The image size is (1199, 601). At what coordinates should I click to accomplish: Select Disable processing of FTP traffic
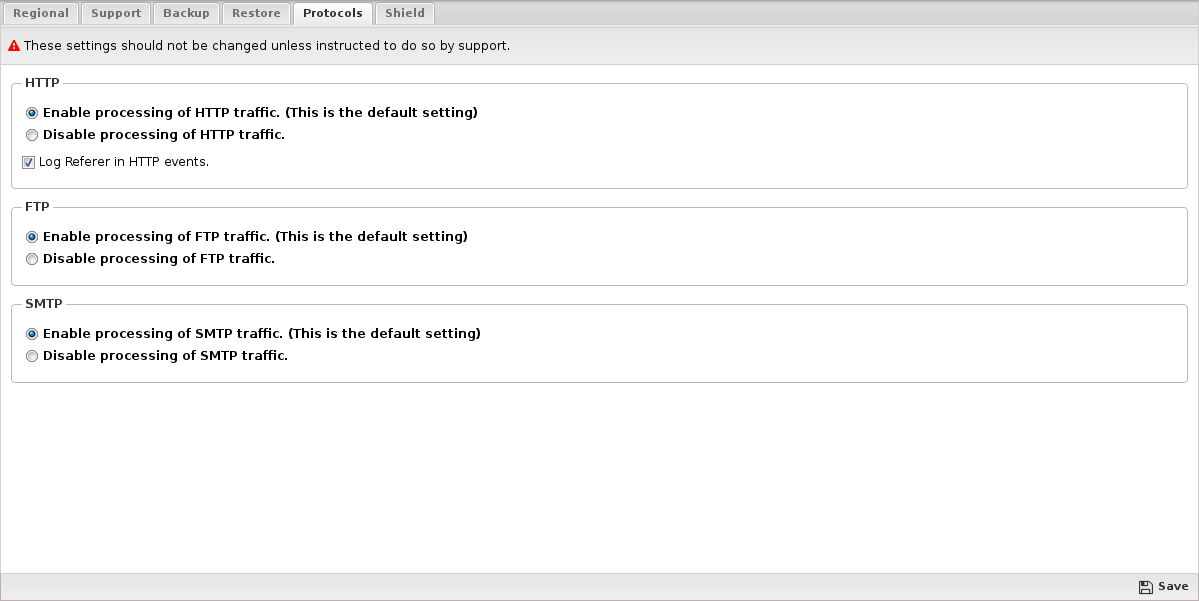coord(31,259)
